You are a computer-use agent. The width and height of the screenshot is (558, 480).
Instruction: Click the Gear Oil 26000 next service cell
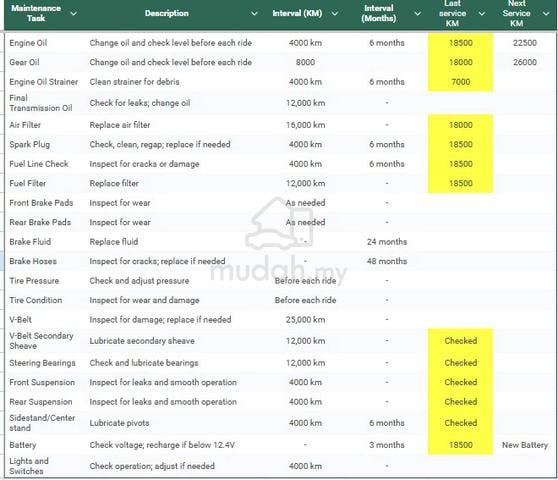coord(525,62)
